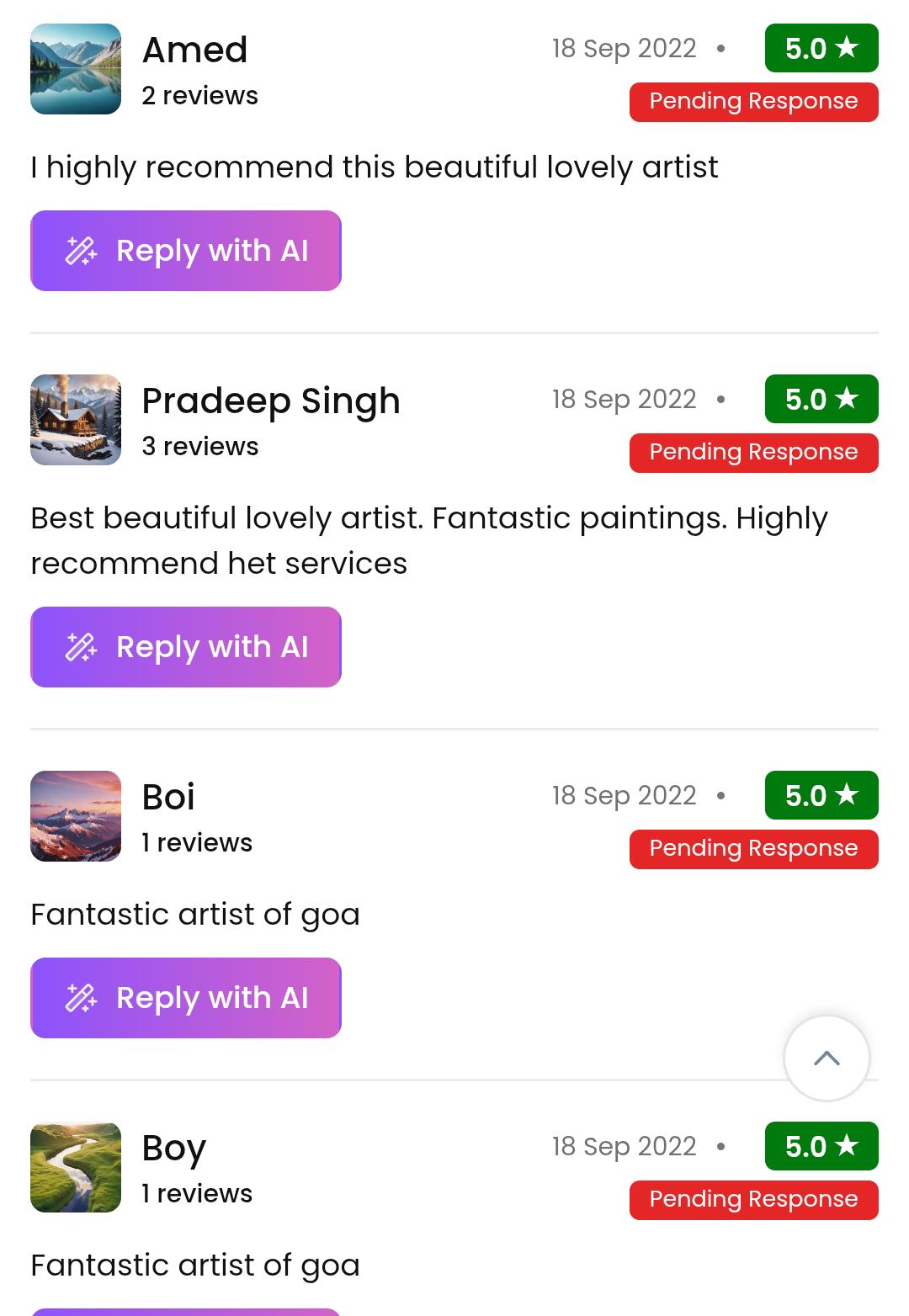Click magic wand icon on Pradeep Singh's reply button
Image resolution: width=909 pixels, height=1316 pixels.
tap(82, 647)
